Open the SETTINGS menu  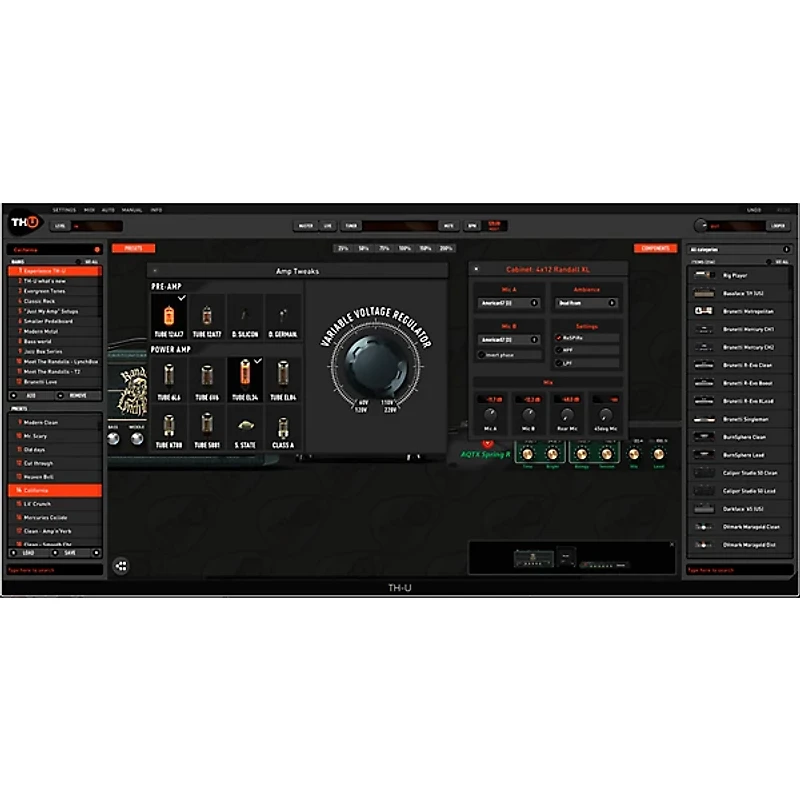[62, 210]
